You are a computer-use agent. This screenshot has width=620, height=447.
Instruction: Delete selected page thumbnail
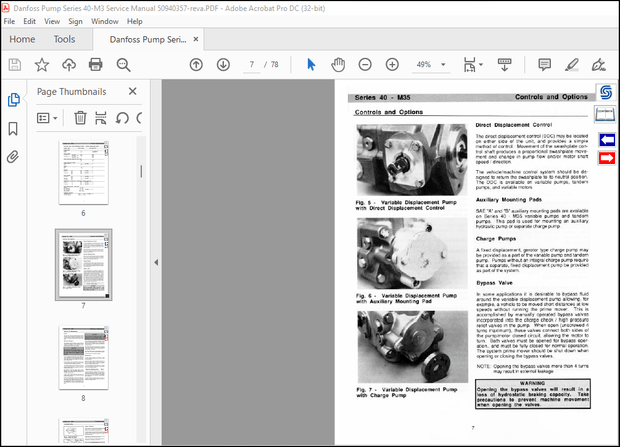point(80,118)
